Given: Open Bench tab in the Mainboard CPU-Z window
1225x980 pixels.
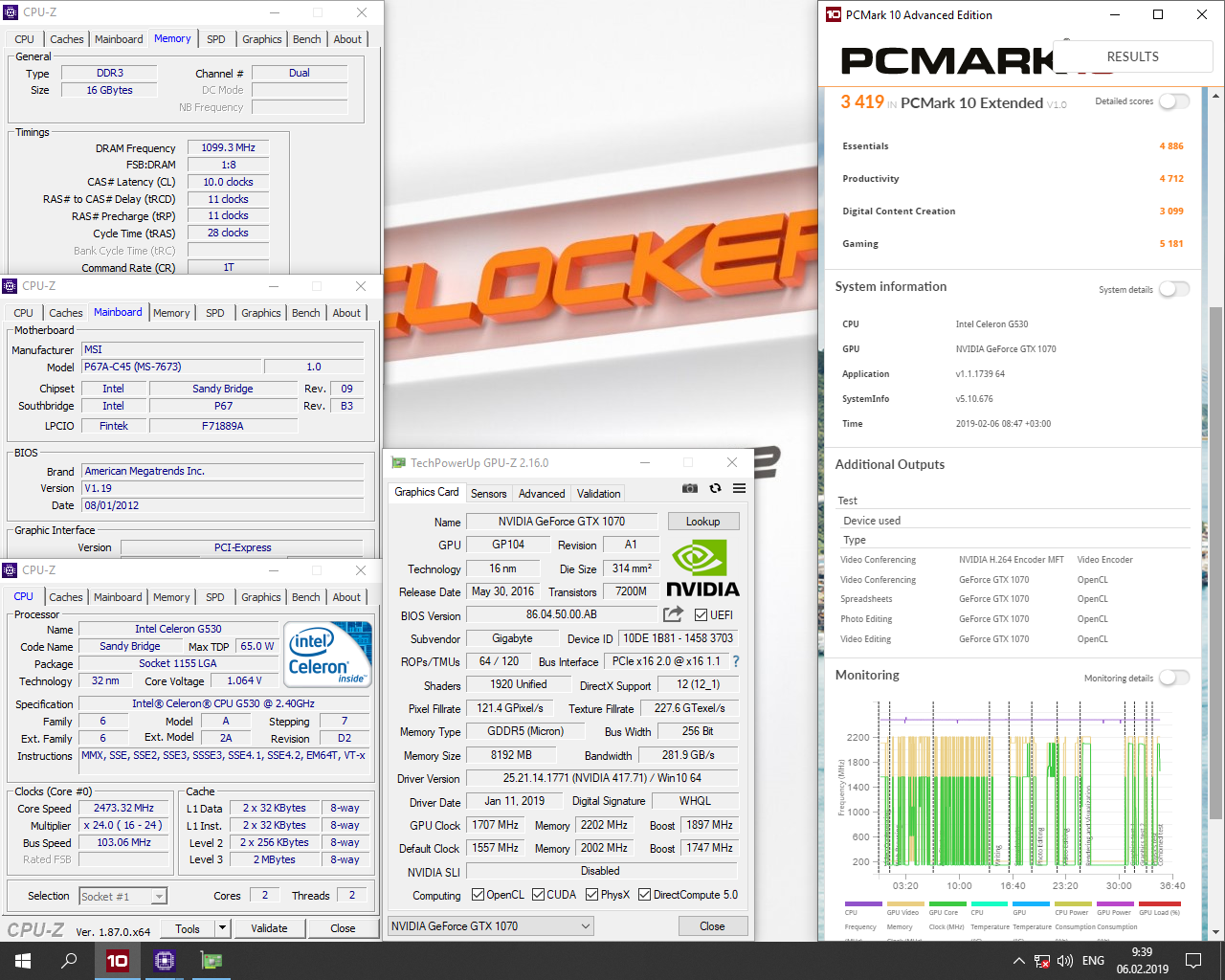Looking at the screenshot, I should (306, 313).
